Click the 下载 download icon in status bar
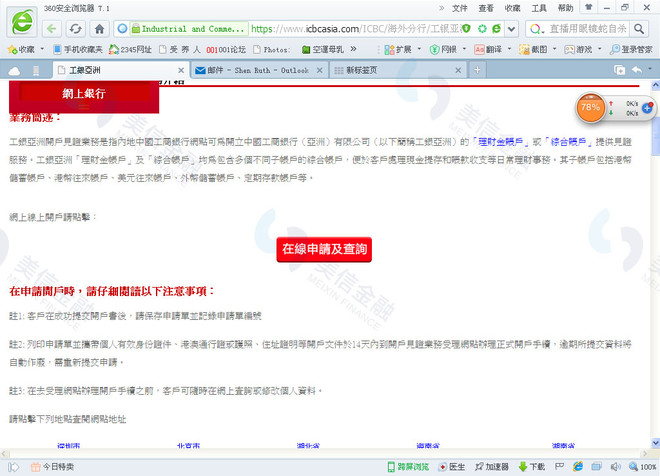Image resolution: width=660 pixels, height=476 pixels. pyautogui.click(x=532, y=466)
